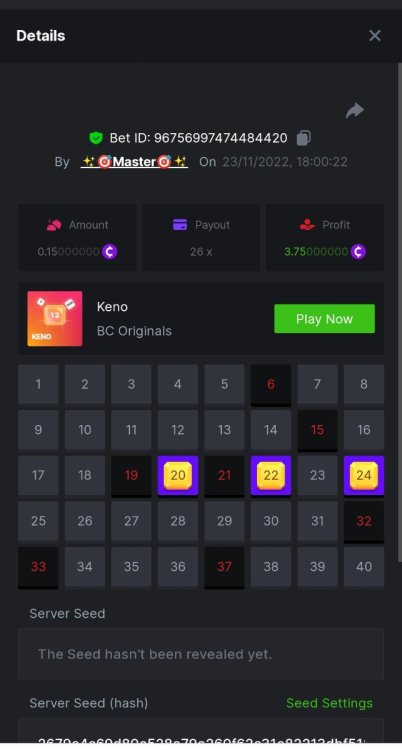Viewport: 402px width, 750px height.
Task: Open the Master player profile link
Action: click(x=134, y=162)
